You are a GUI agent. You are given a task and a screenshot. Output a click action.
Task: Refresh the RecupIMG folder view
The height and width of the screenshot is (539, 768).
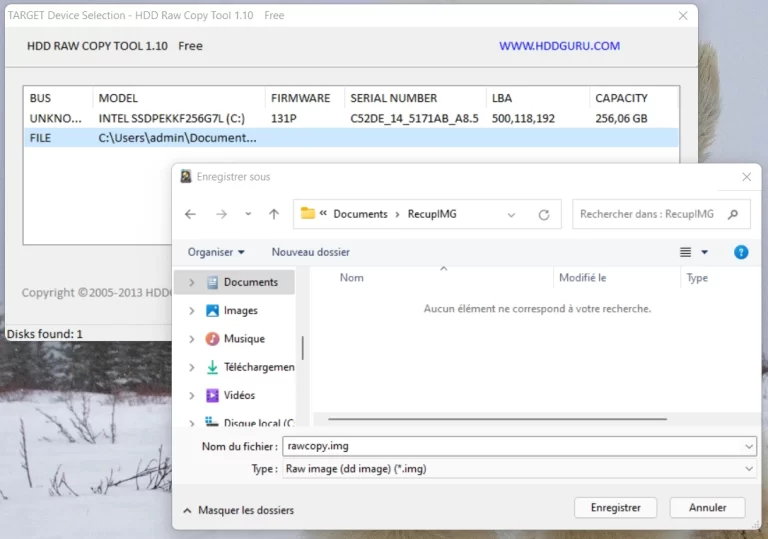(x=544, y=215)
